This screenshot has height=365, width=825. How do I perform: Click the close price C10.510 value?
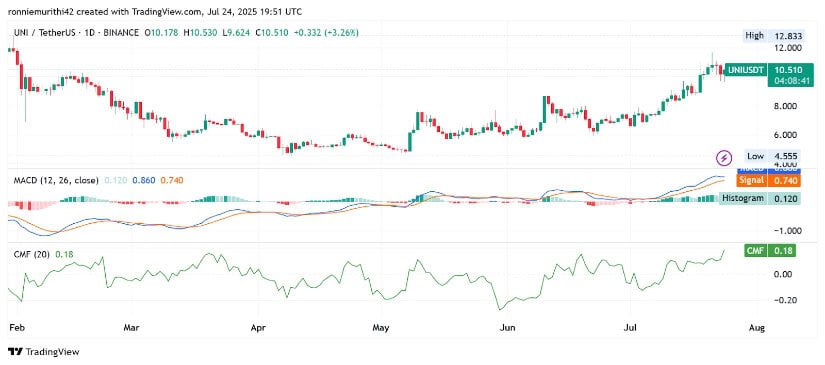pyautogui.click(x=272, y=33)
